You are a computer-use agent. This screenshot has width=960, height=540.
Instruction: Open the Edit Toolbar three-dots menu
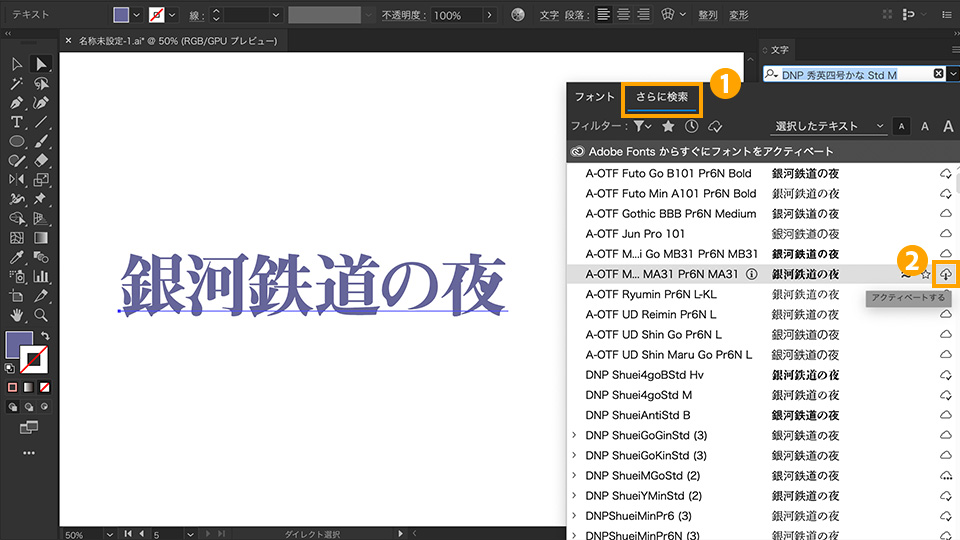click(29, 453)
